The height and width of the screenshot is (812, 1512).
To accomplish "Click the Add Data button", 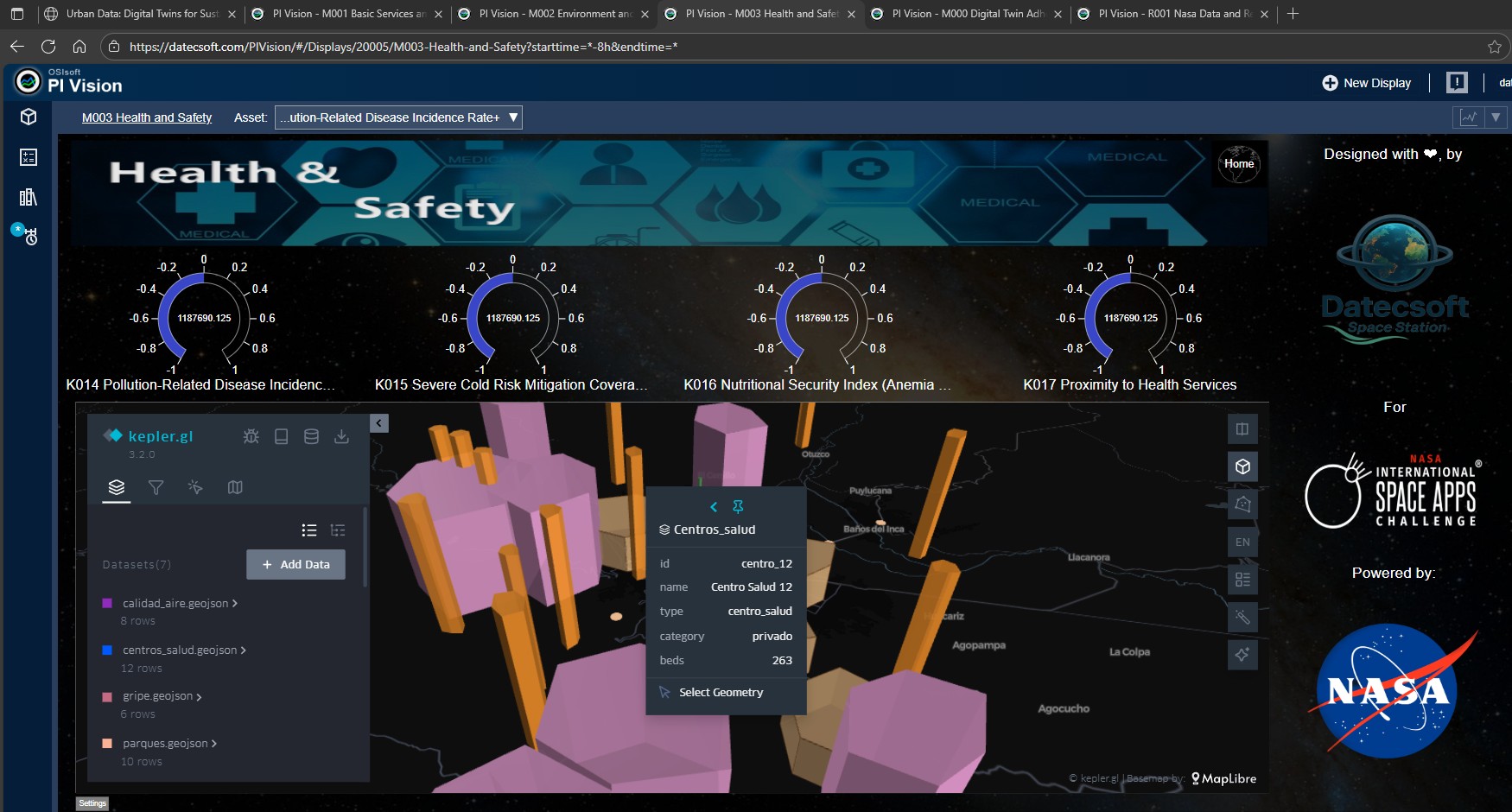I will click(x=295, y=565).
